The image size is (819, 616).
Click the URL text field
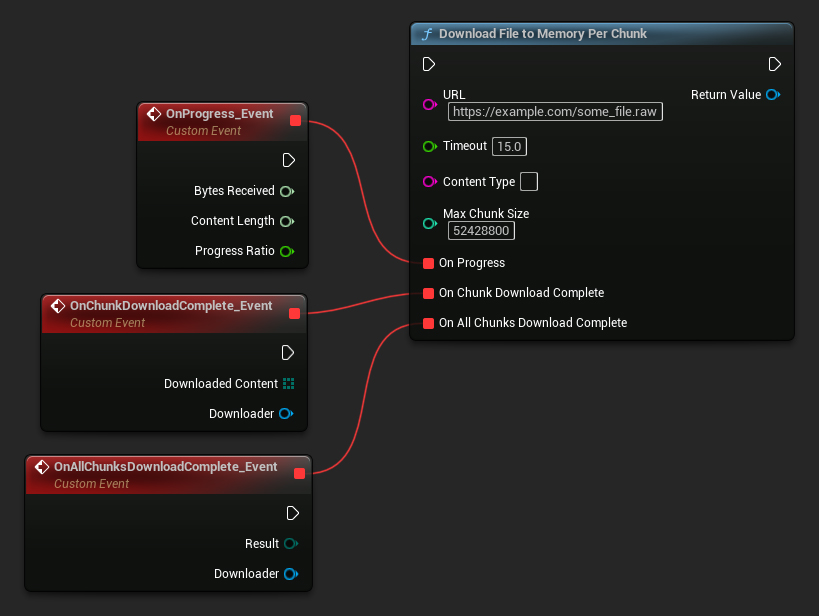click(555, 111)
